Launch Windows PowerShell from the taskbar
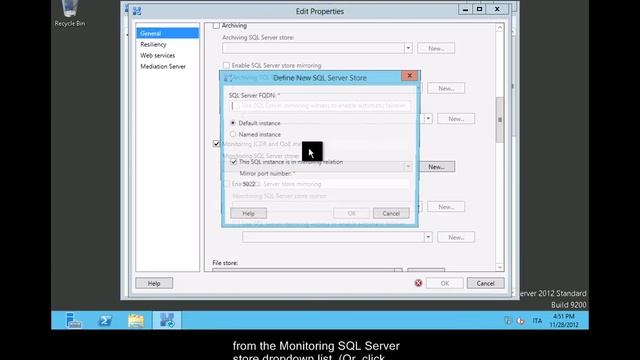640x360 pixels. [x=105, y=321]
